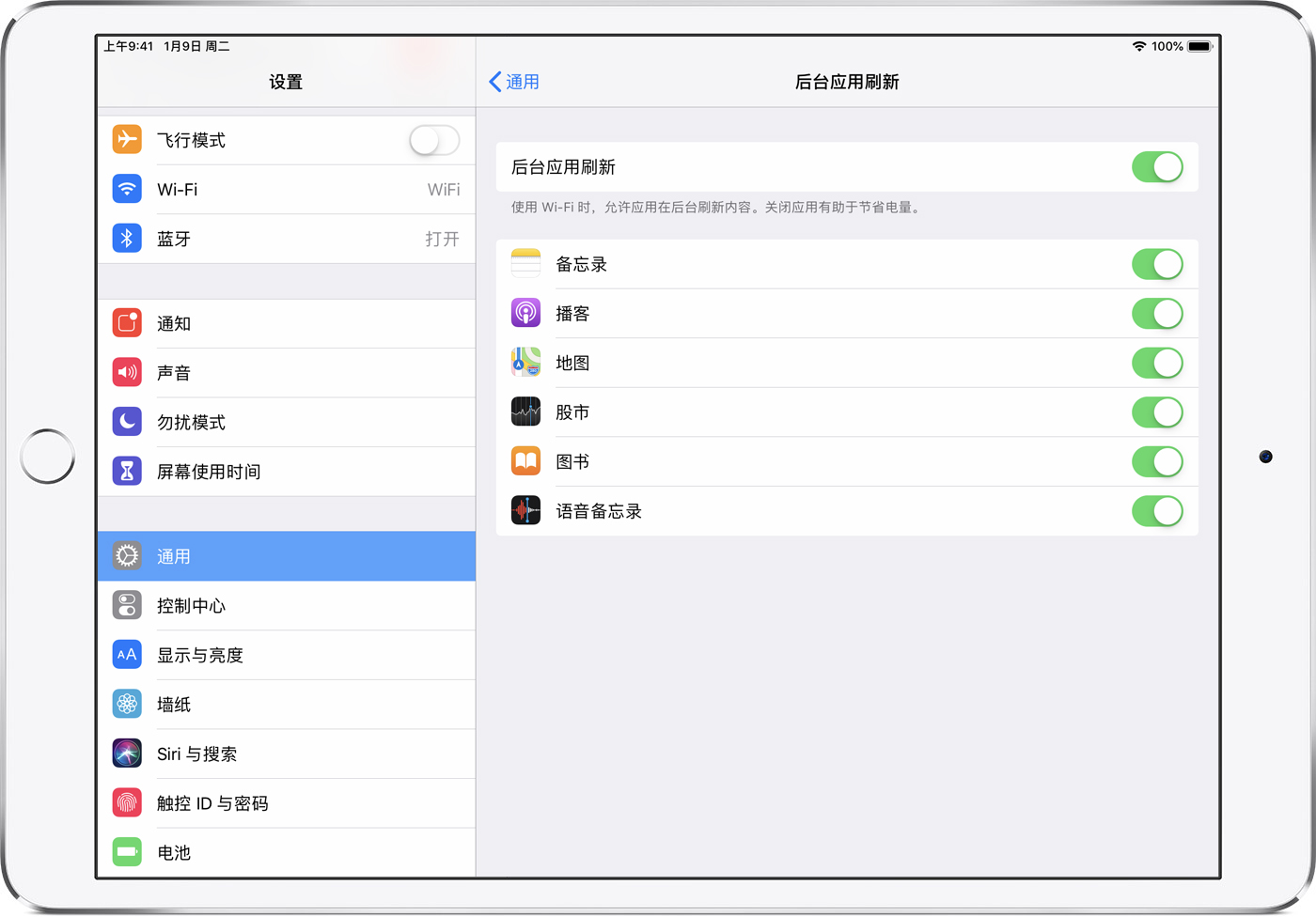1316x917 pixels.
Task: Go back using the 通用 chevron
Action: point(514,83)
